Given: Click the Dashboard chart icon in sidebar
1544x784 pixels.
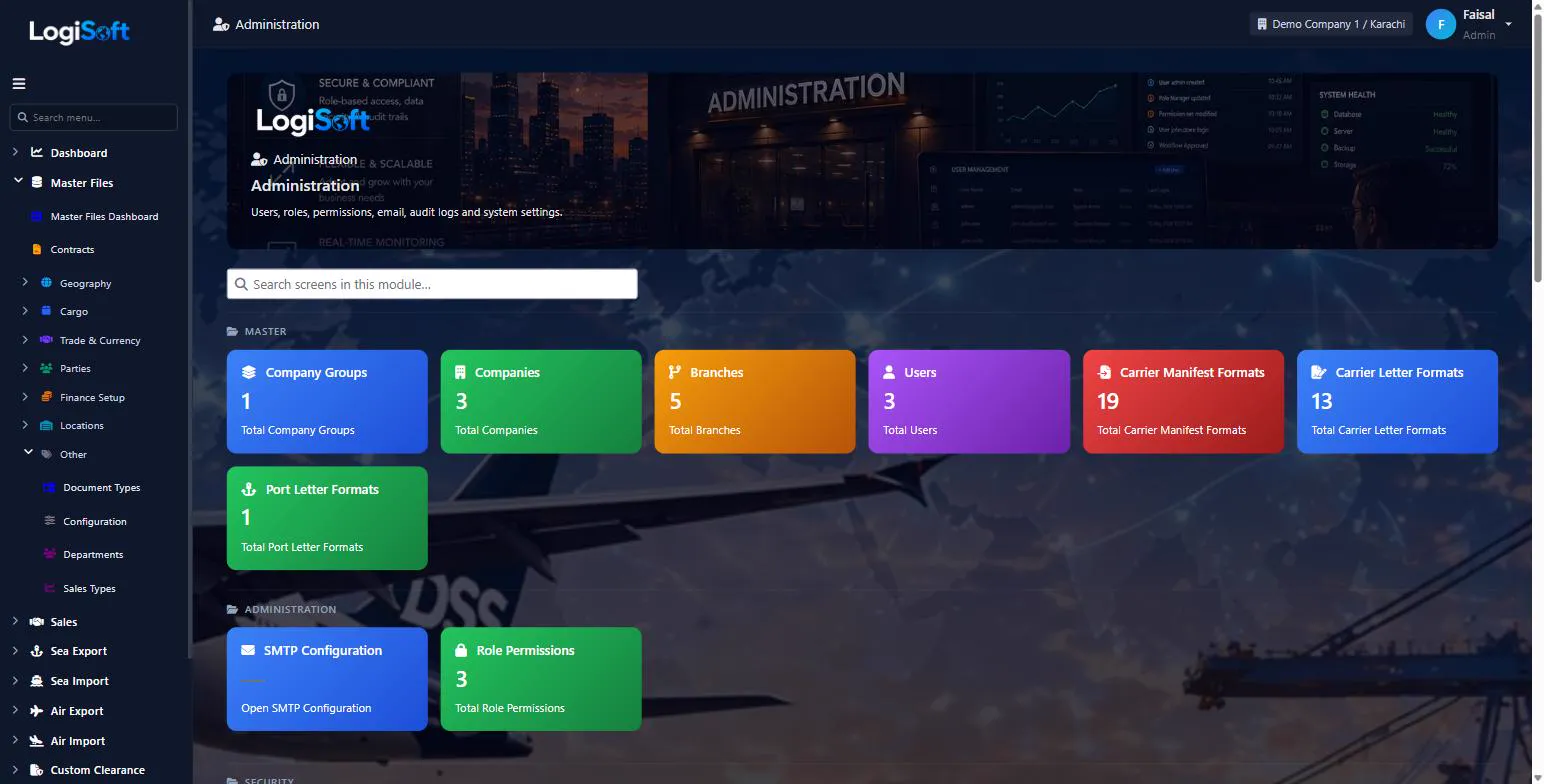Looking at the screenshot, I should [37, 153].
